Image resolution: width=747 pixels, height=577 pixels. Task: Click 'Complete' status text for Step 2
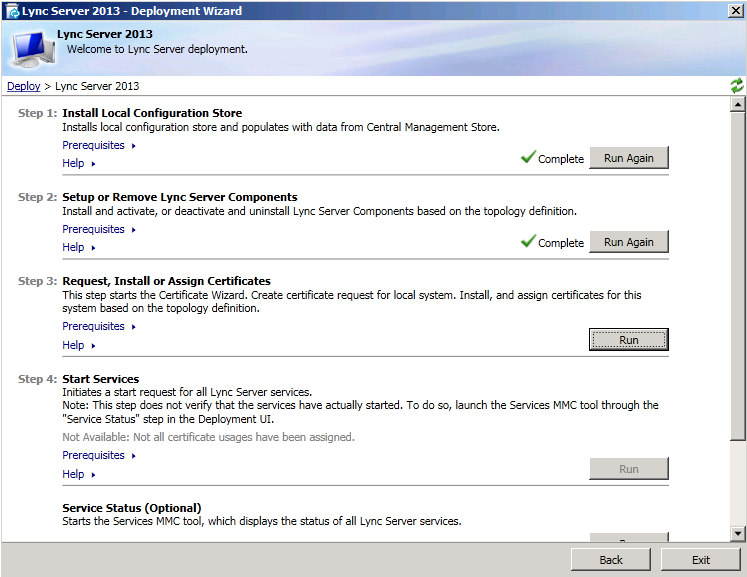point(561,243)
